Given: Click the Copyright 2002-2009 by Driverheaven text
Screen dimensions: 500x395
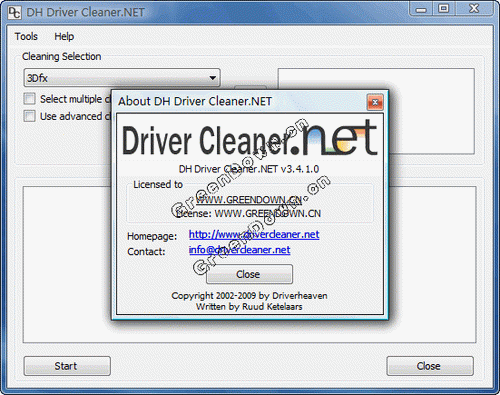Looking at the screenshot, I should [x=249, y=296].
